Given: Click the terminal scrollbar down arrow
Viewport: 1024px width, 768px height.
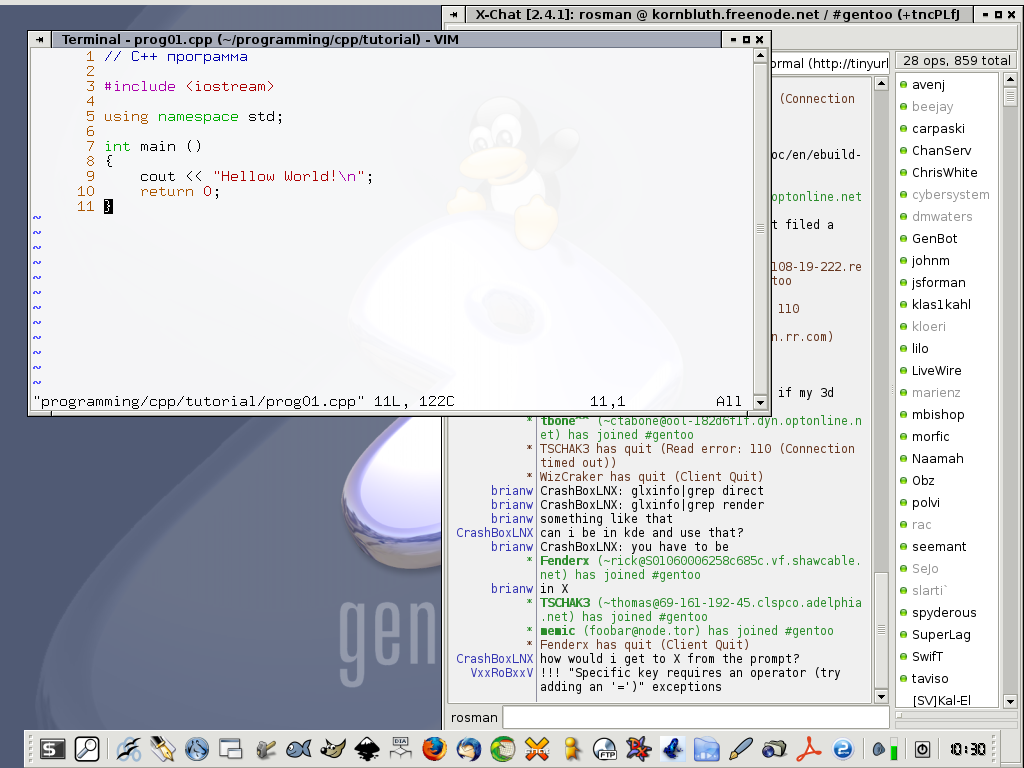Looking at the screenshot, I should (760, 402).
